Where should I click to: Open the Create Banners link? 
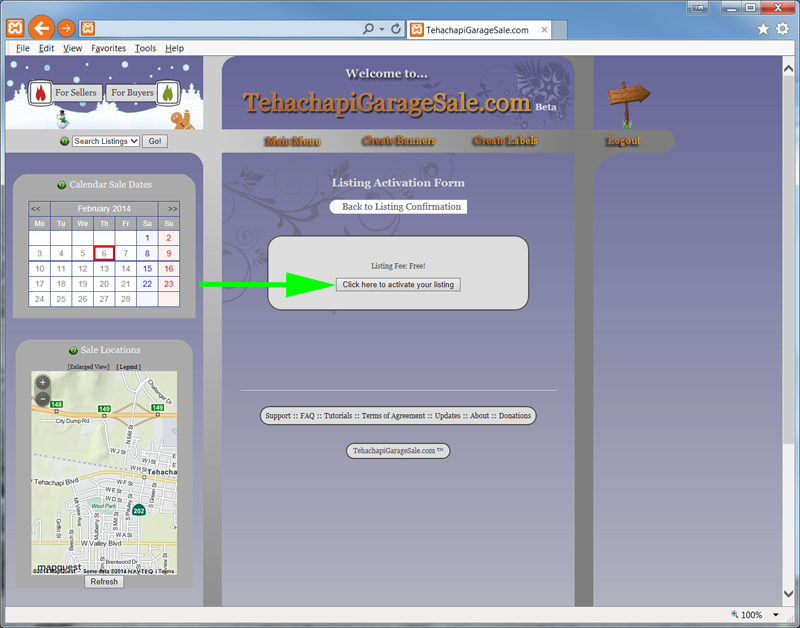(399, 140)
